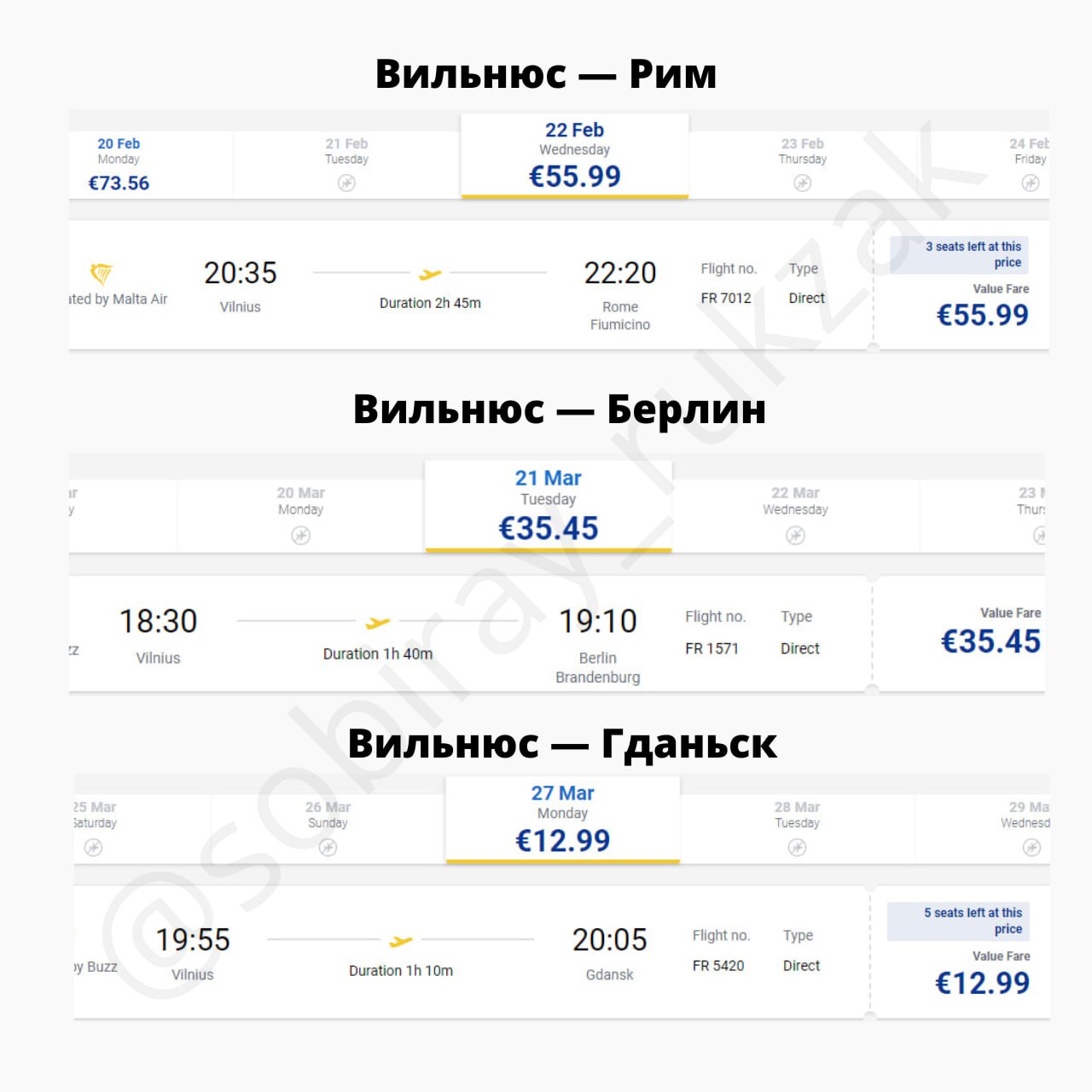
Task: Click flight number FR 7012
Action: pyautogui.click(x=726, y=298)
